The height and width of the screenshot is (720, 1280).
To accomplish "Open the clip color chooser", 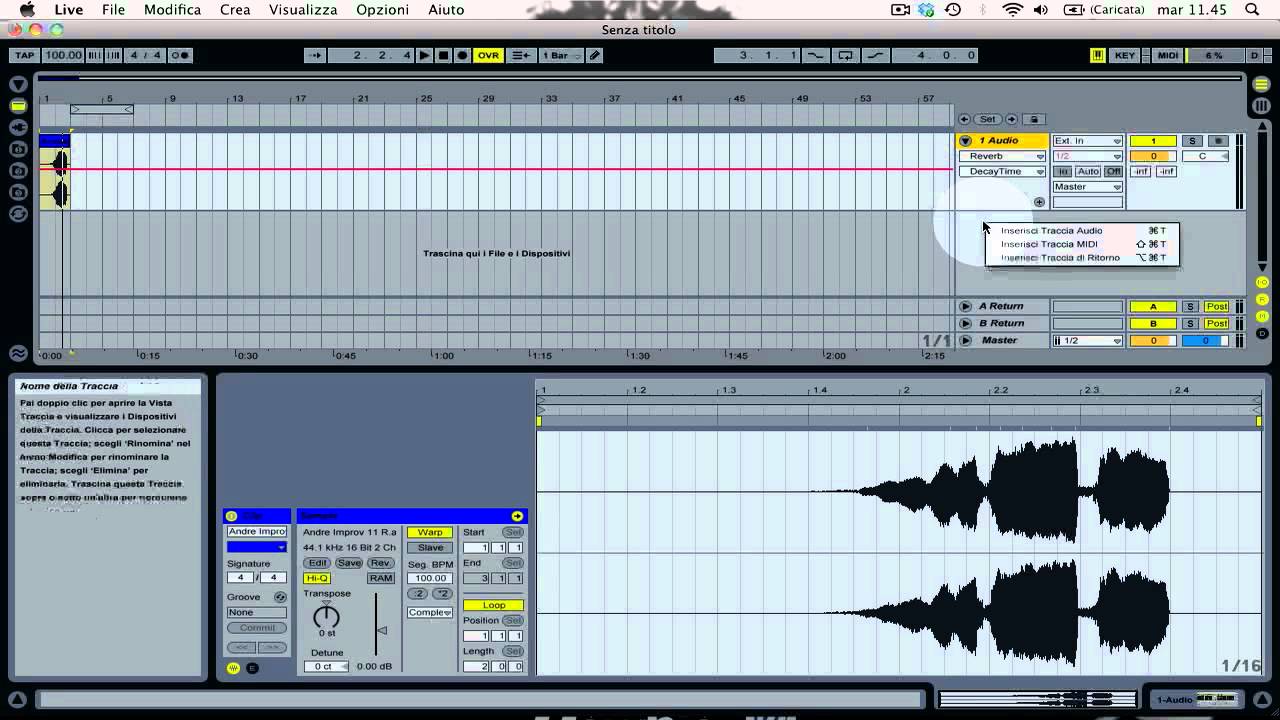I will [x=257, y=547].
